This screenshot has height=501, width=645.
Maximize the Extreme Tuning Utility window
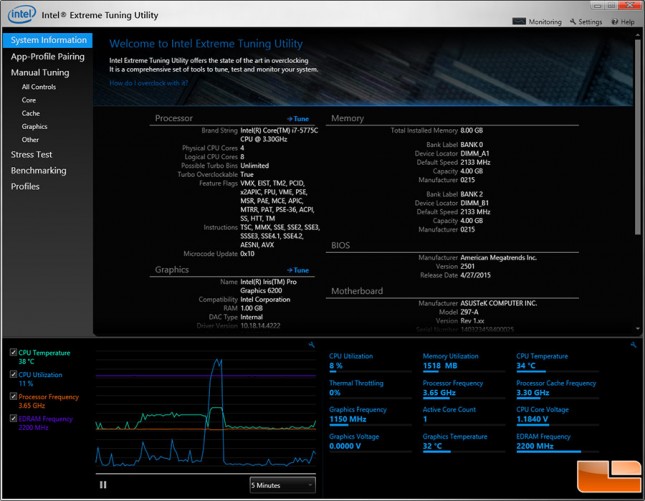point(611,5)
